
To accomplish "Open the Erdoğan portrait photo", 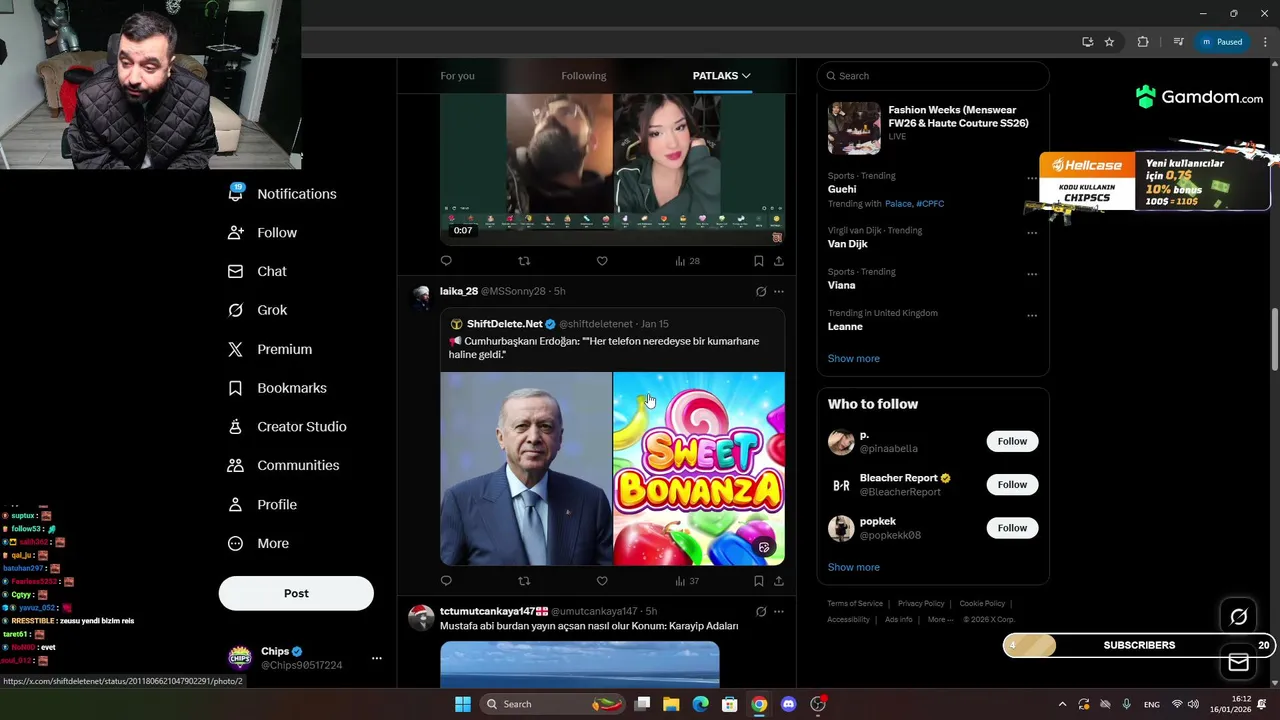I will (526, 469).
